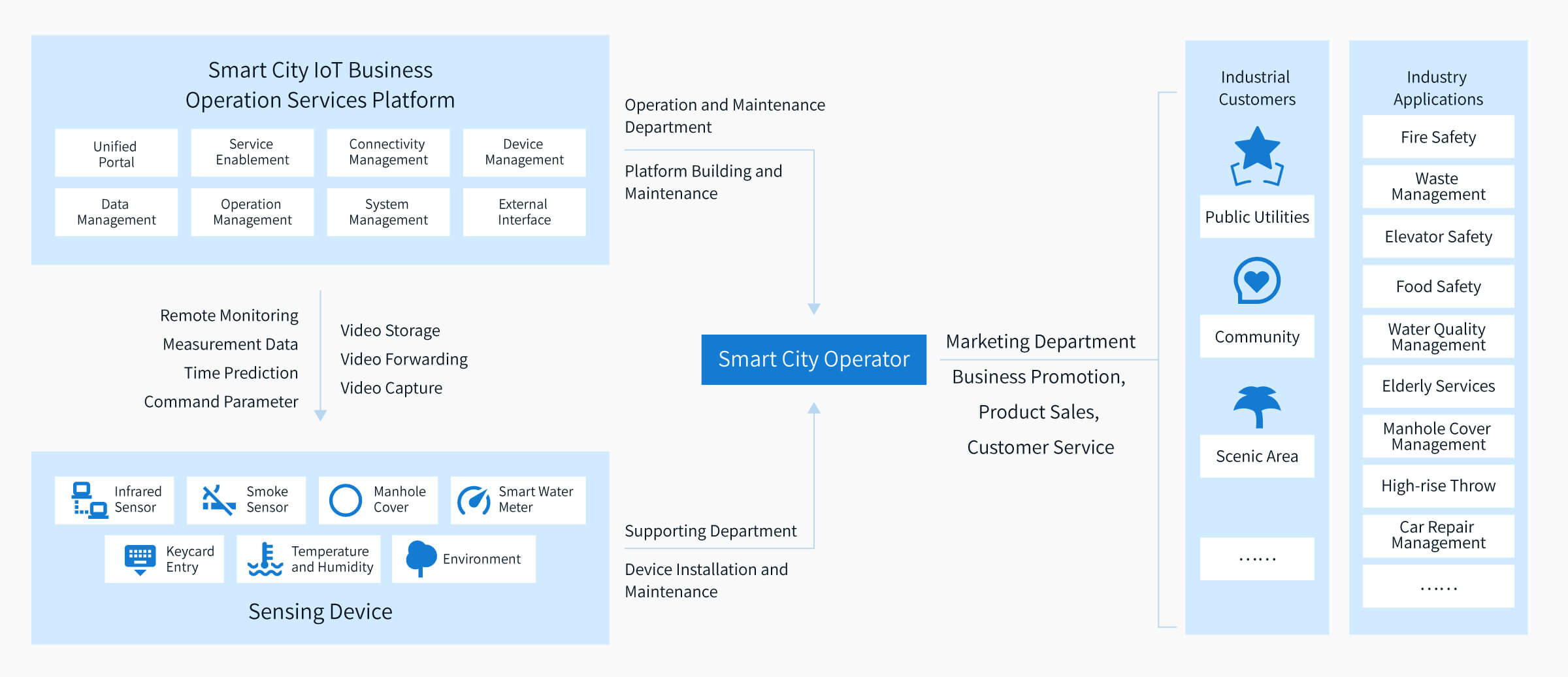
Task: Click the Smart City IoT Business platform title
Action: tap(320, 85)
